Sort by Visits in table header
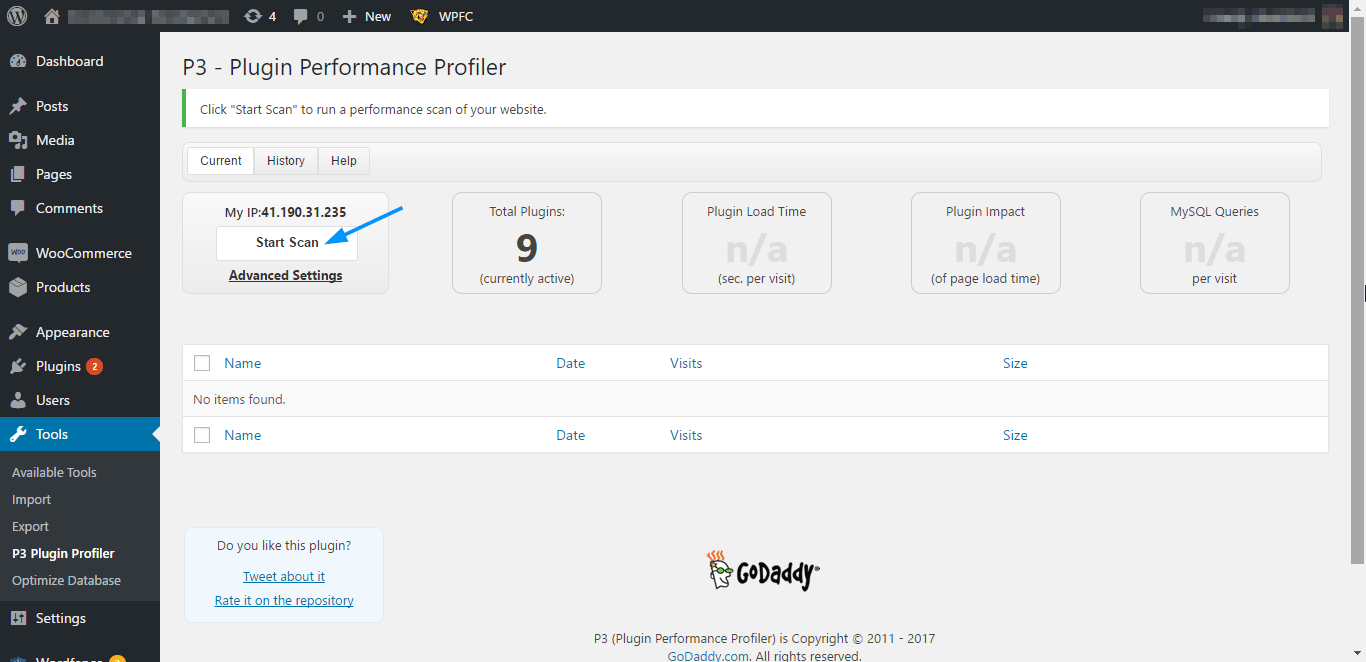1366x662 pixels. [x=686, y=363]
